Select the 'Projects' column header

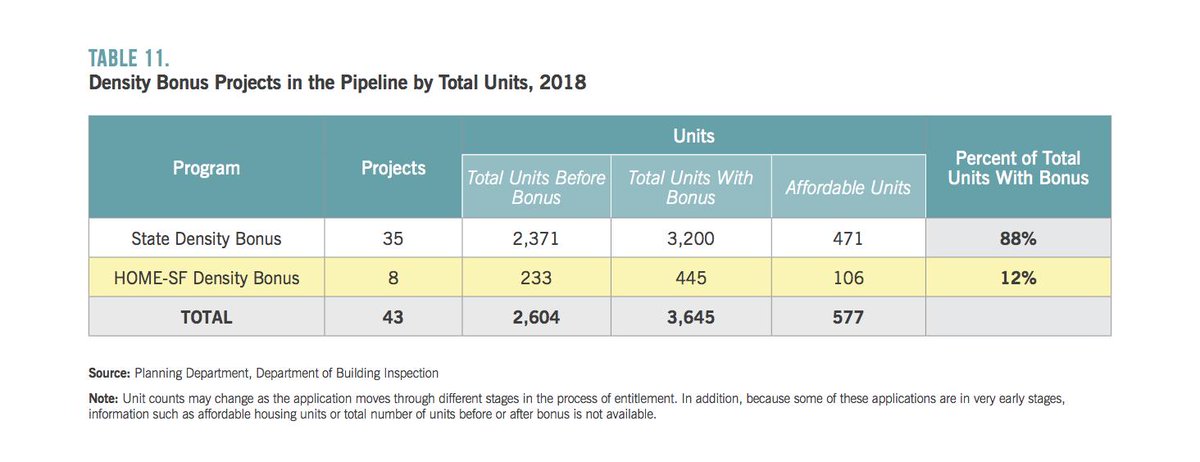tap(393, 168)
